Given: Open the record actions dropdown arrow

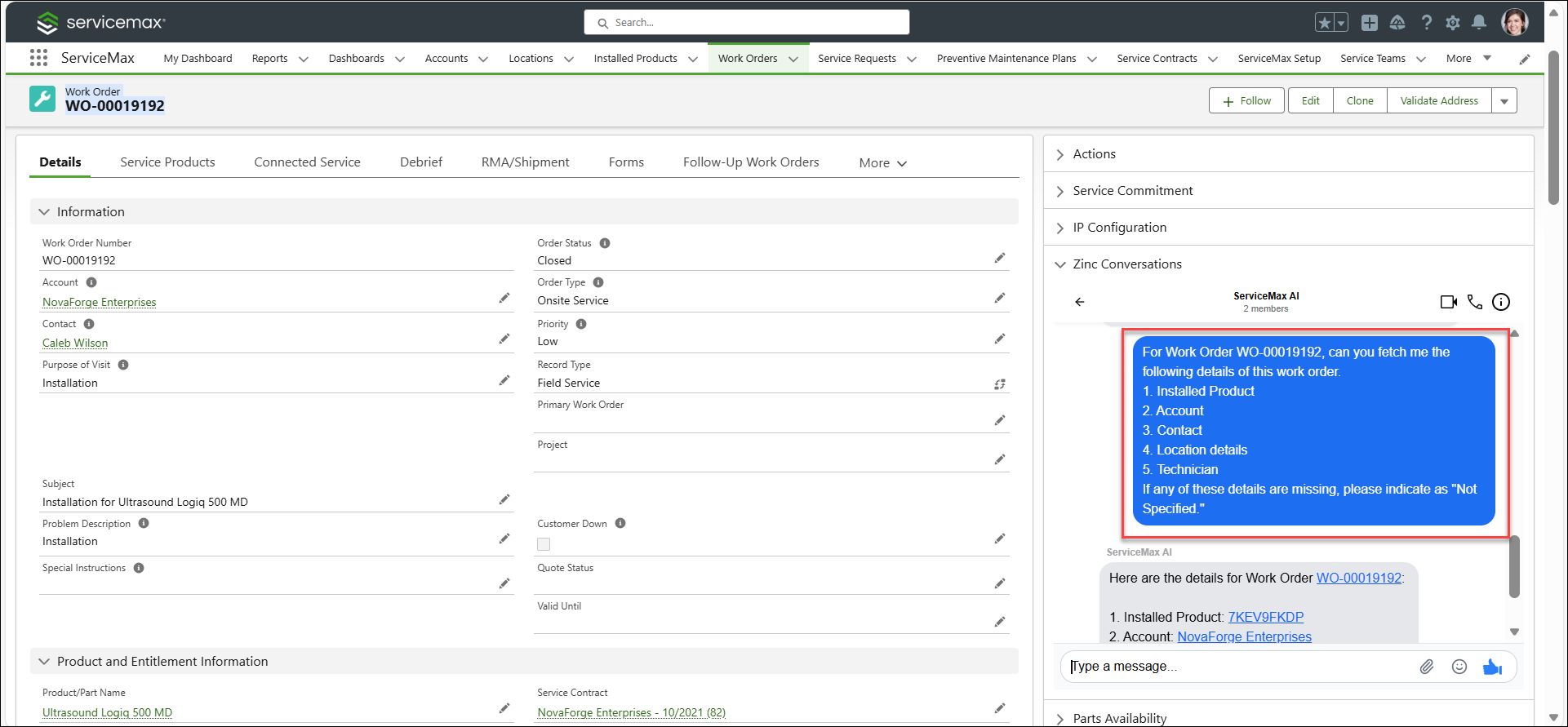Looking at the screenshot, I should pos(1504,101).
